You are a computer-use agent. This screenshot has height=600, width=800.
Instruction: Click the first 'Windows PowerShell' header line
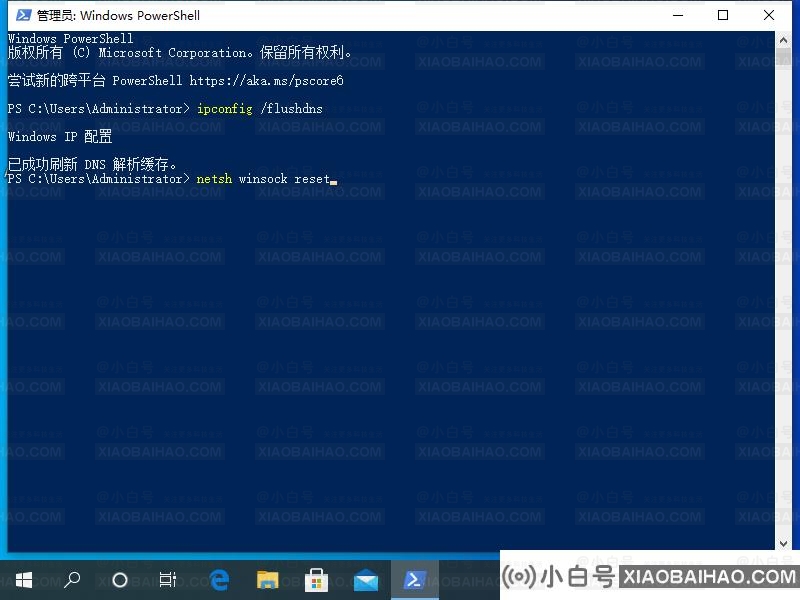(70, 38)
